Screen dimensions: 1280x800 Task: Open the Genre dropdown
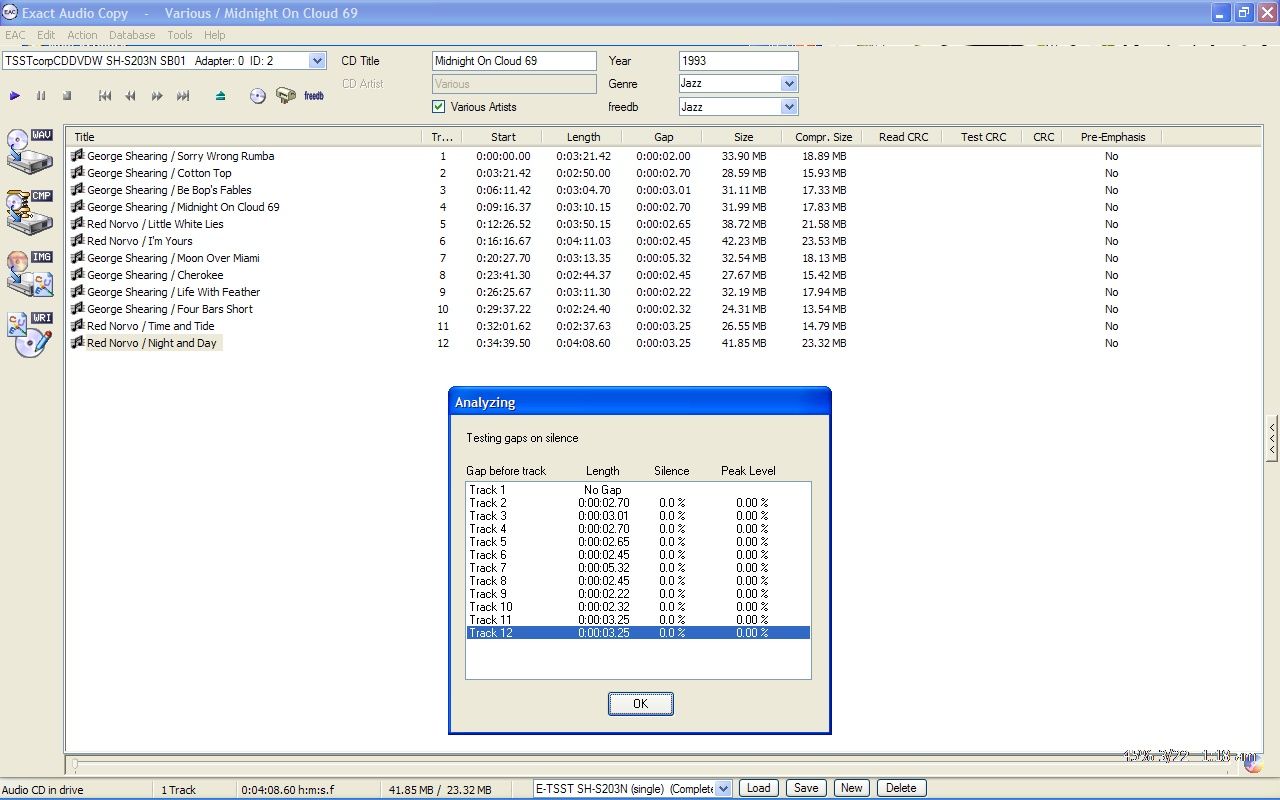point(789,84)
